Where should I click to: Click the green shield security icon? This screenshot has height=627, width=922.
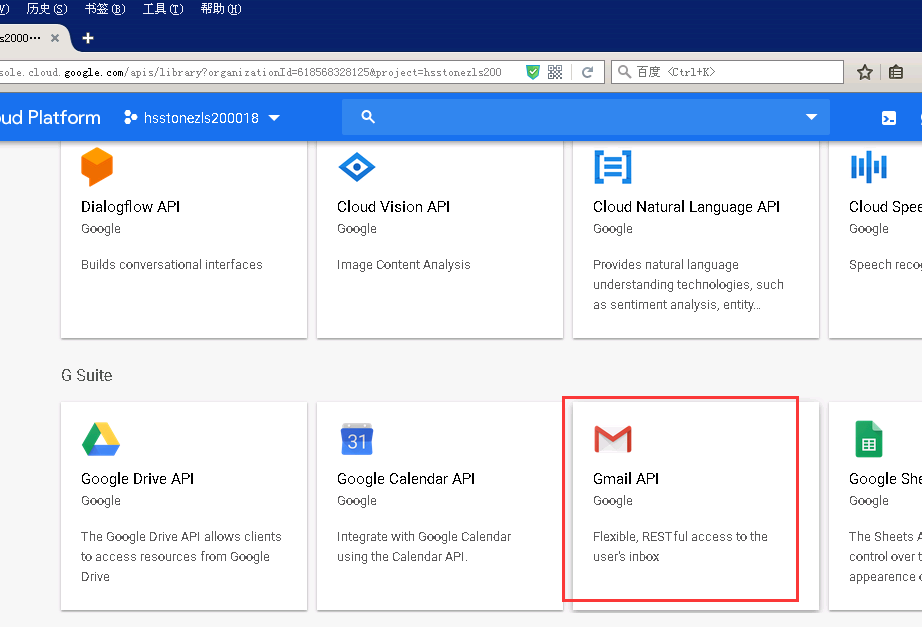533,72
